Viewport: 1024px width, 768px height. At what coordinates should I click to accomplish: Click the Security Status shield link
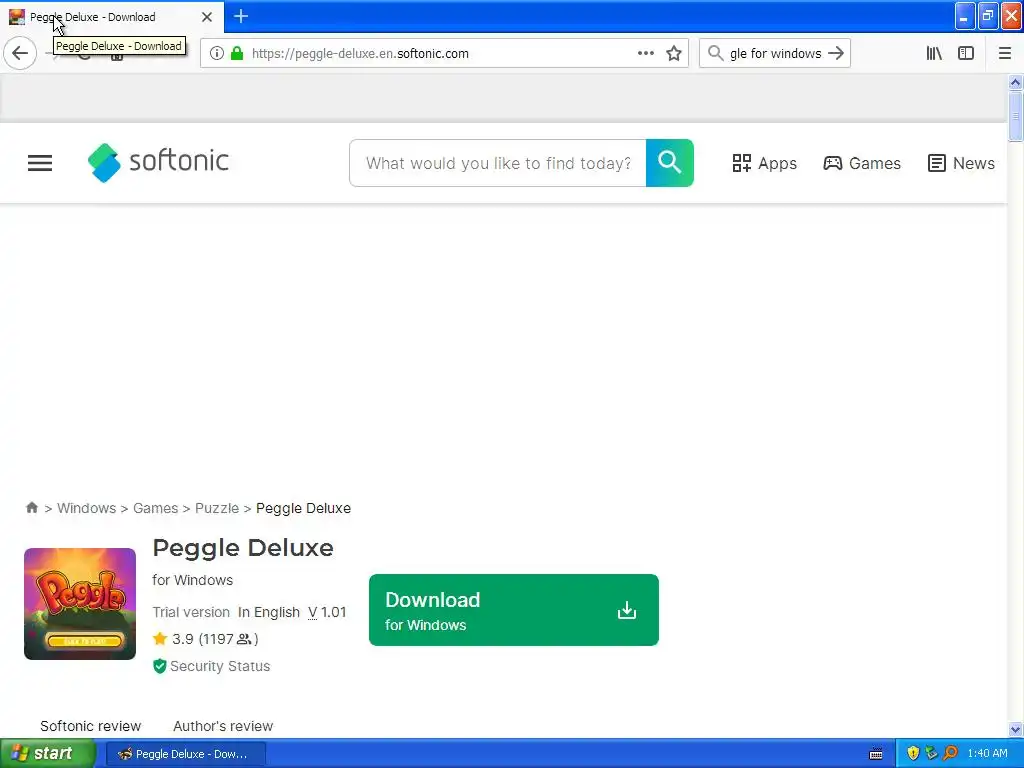pos(211,666)
